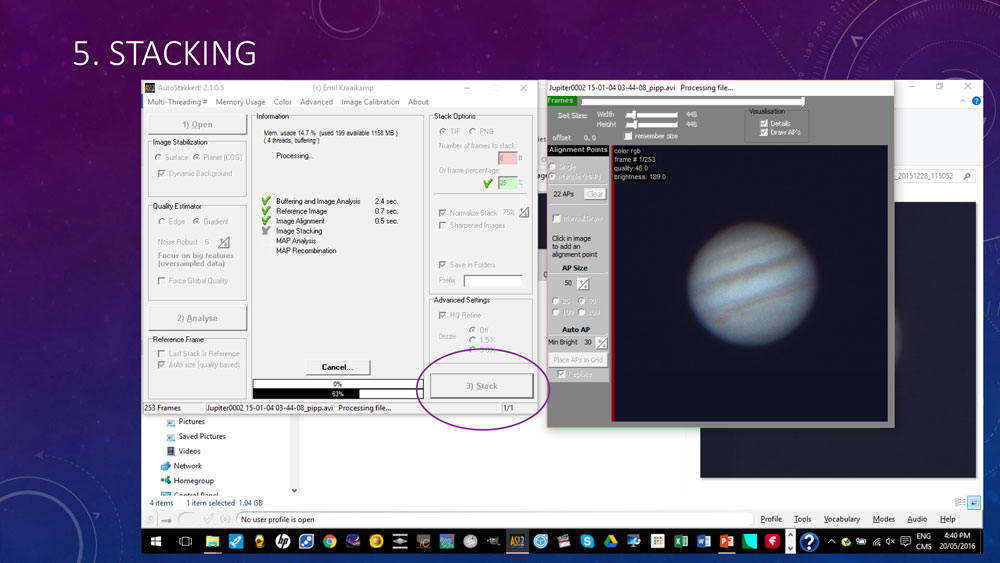Open the Profile menu in the Dragon bar
This screenshot has height=563, width=1000.
(771, 519)
